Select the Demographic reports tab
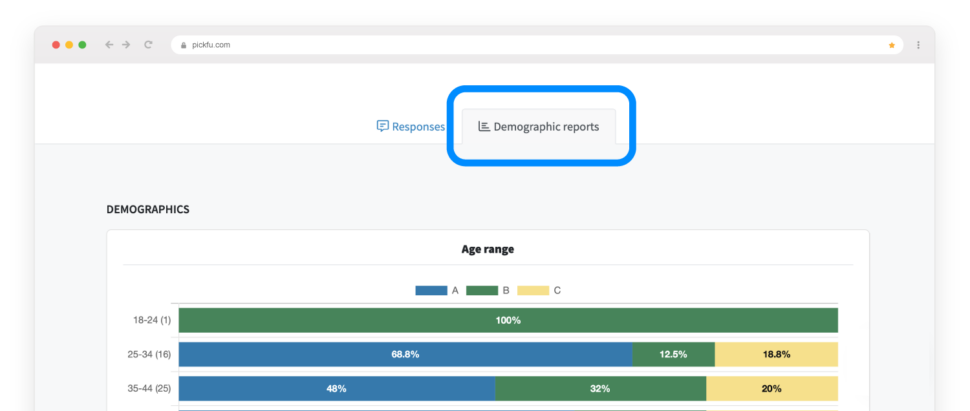Image resolution: width=970 pixels, height=411 pixels. pos(539,126)
